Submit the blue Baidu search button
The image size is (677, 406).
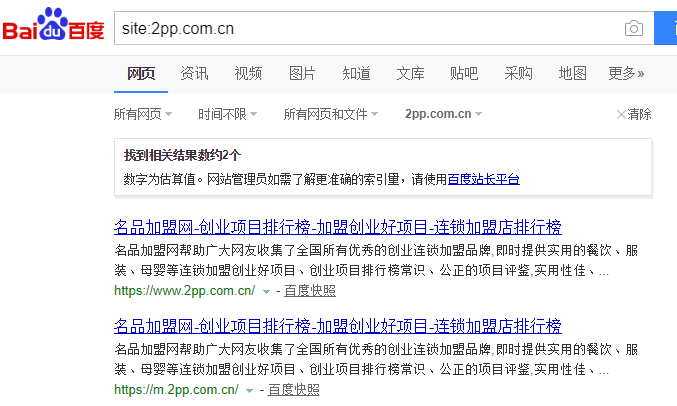coord(666,29)
